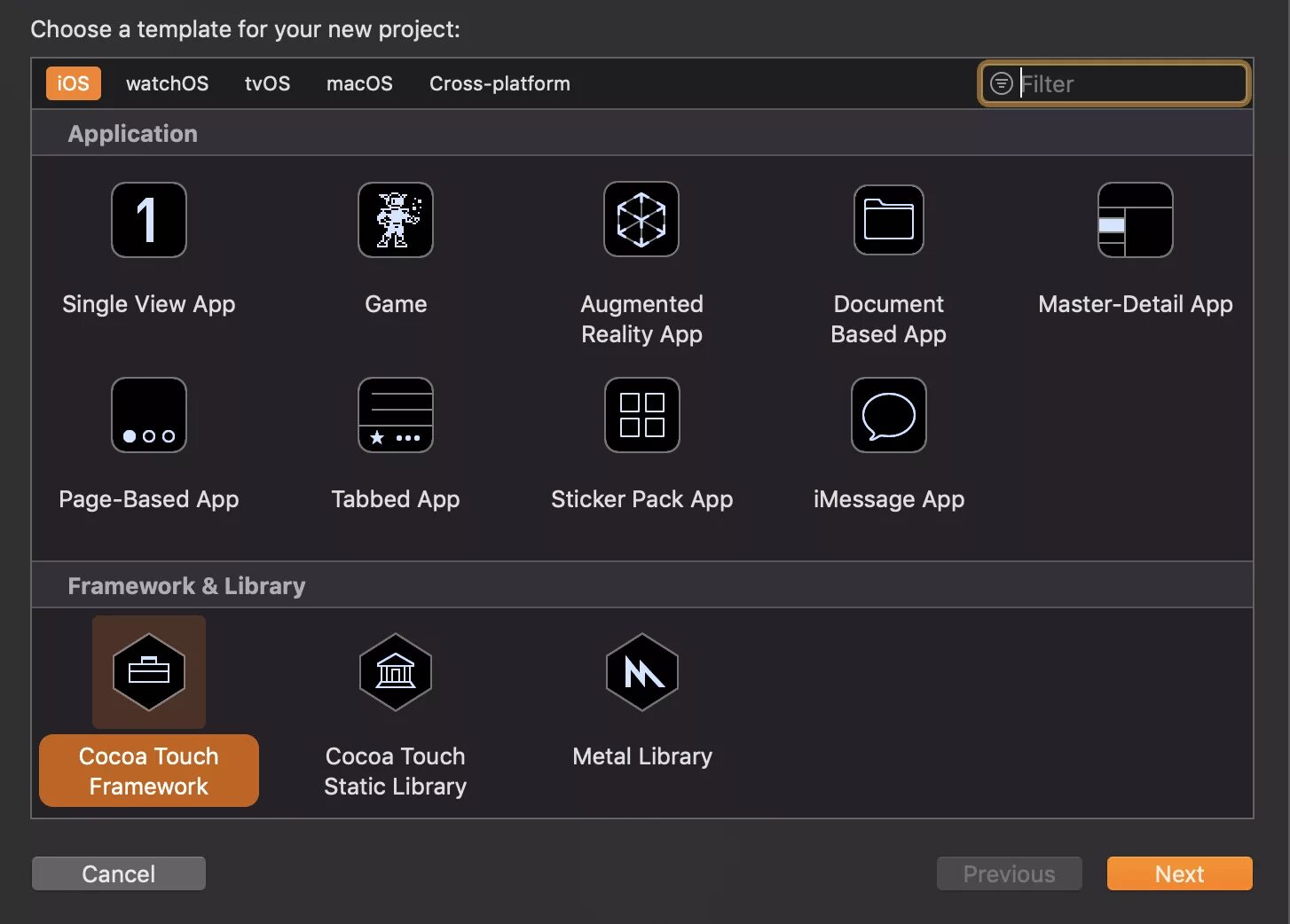Viewport: 1290px width, 924px height.
Task: Select 'Sticker Pack App' label
Action: (641, 499)
